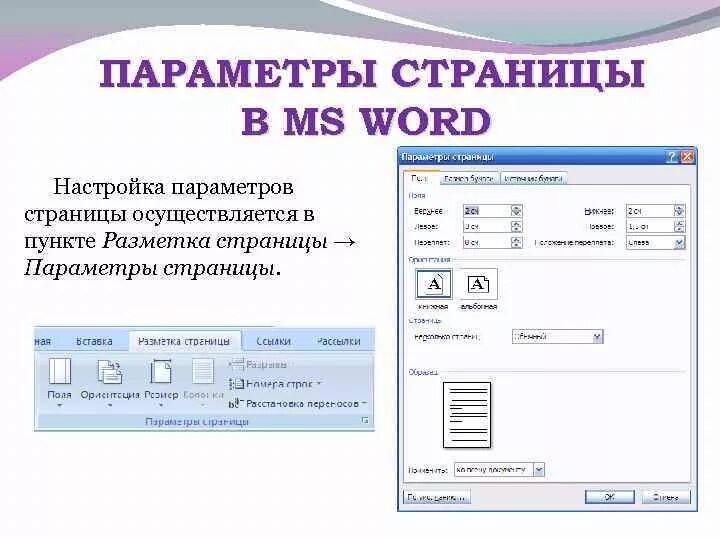Viewport: 720px width, 540px height.
Task: Click the Расстановка переносов hyphenation icon
Action: click(x=235, y=404)
